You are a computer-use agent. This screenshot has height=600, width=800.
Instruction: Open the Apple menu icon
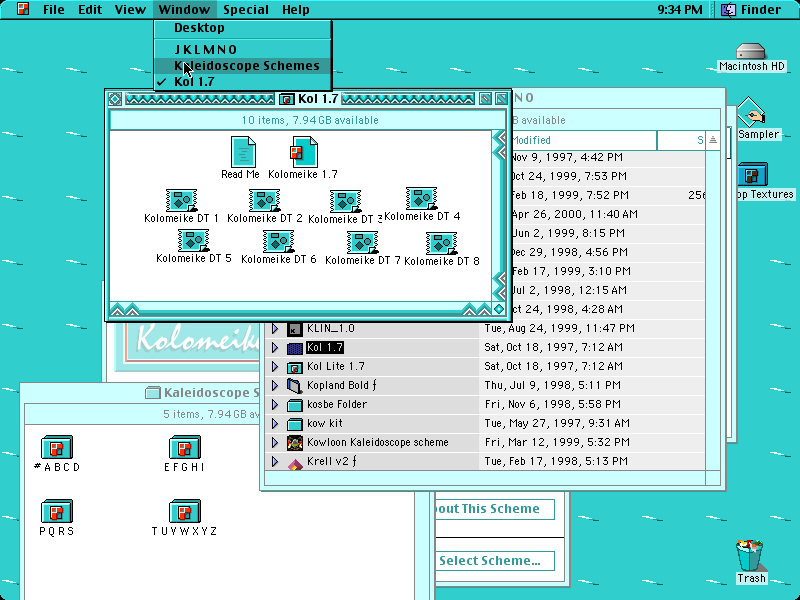[23, 9]
